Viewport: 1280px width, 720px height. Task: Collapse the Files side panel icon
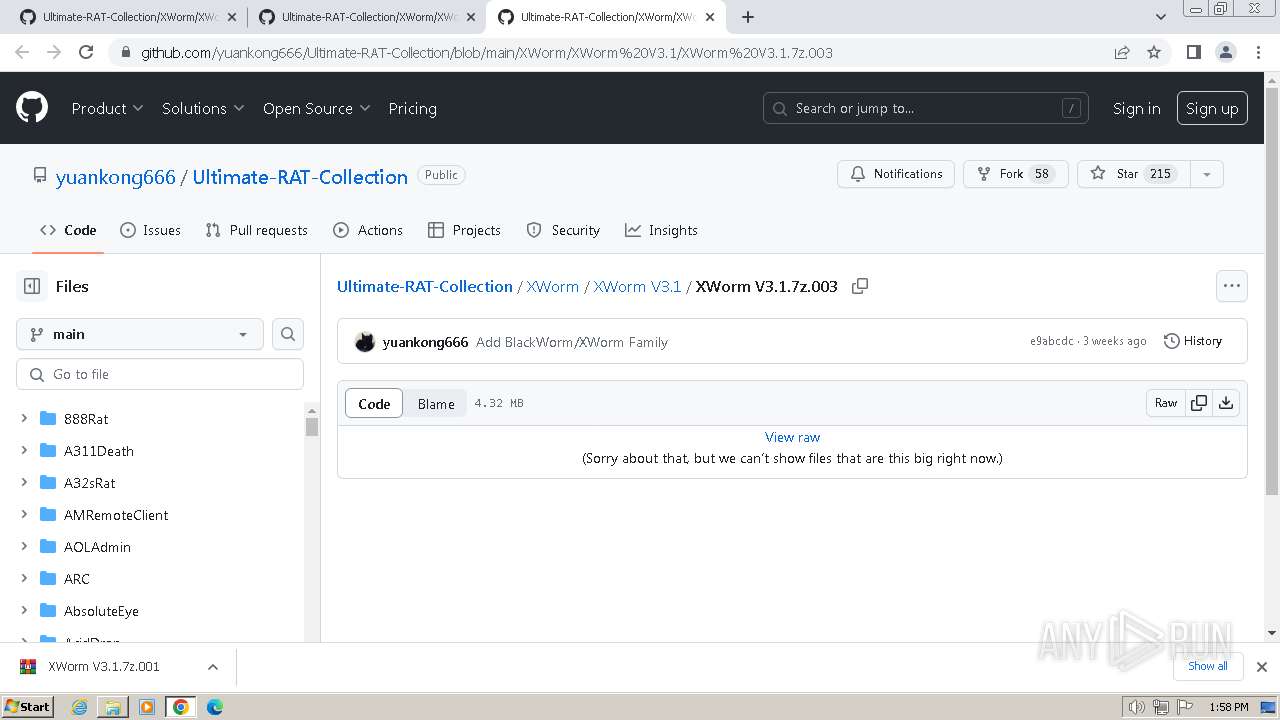click(x=32, y=286)
